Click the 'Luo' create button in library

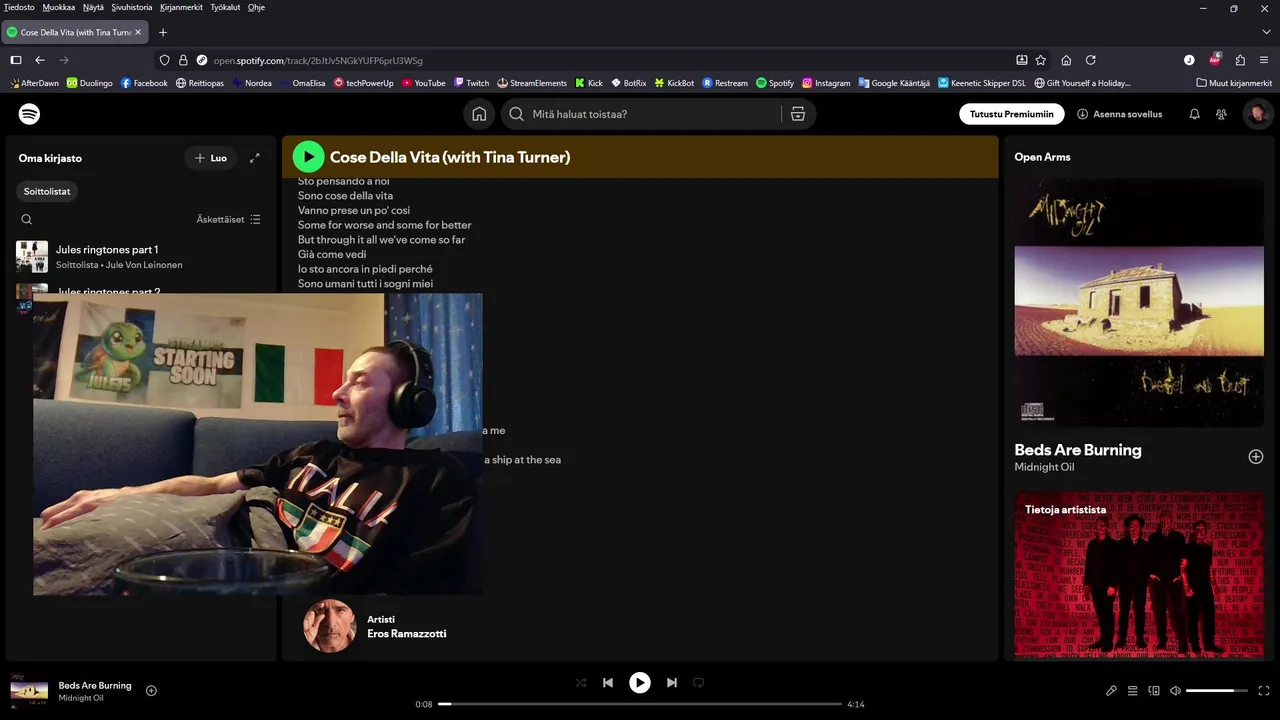[211, 158]
